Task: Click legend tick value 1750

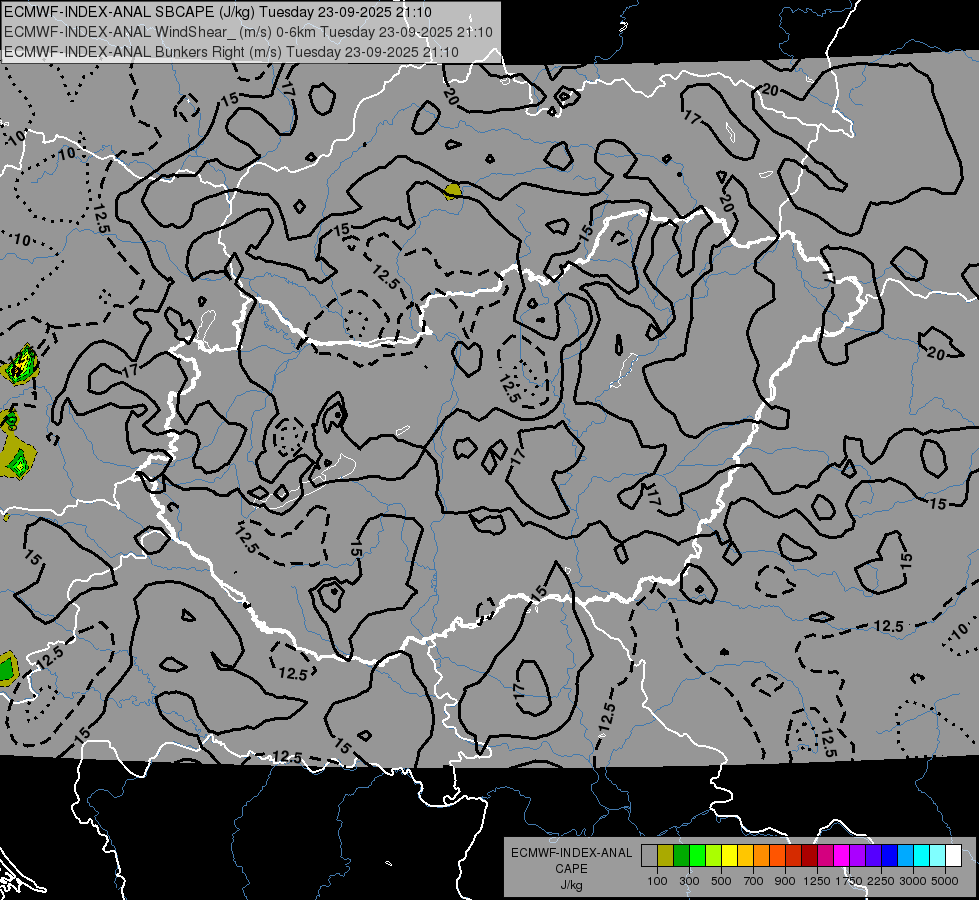Action: click(849, 881)
